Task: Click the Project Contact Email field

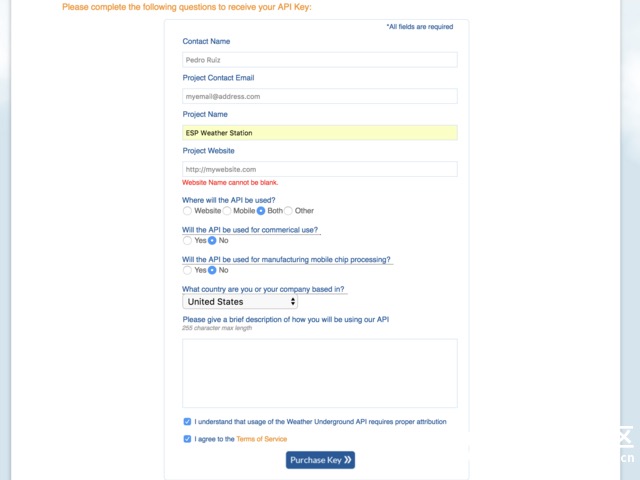Action: pos(320,96)
